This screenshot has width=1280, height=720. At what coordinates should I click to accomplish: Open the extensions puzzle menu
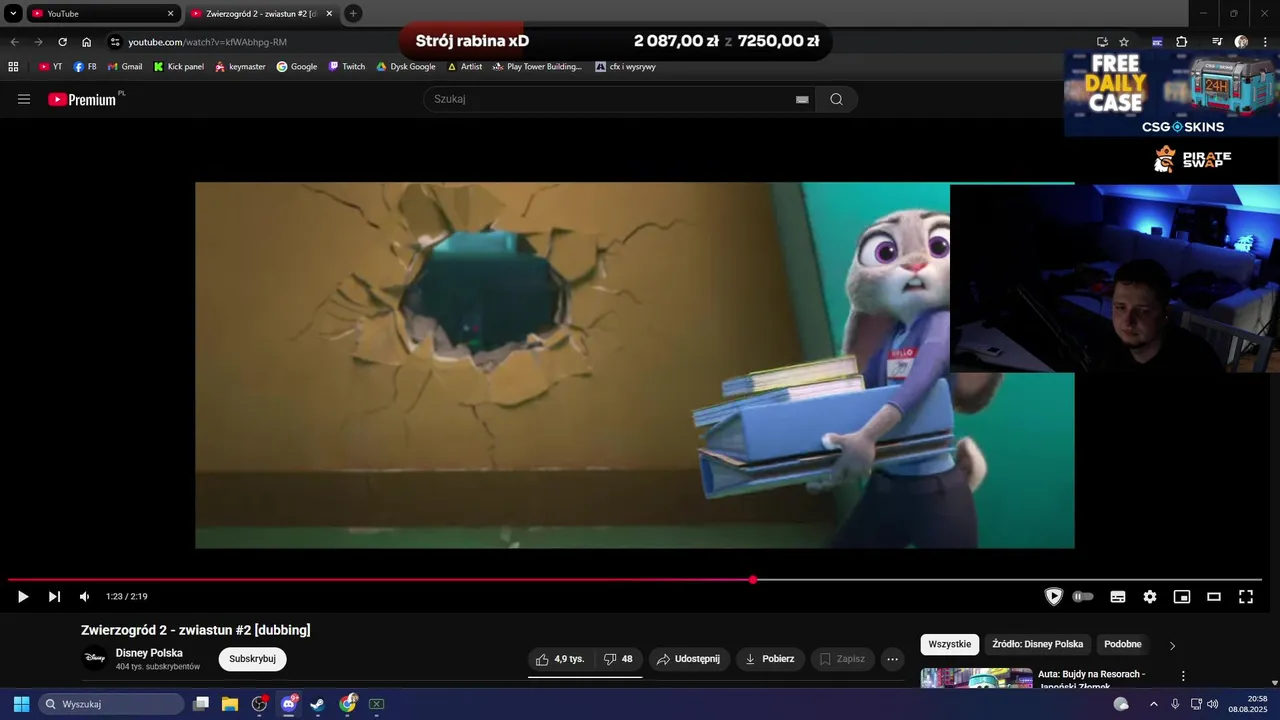(x=1181, y=42)
